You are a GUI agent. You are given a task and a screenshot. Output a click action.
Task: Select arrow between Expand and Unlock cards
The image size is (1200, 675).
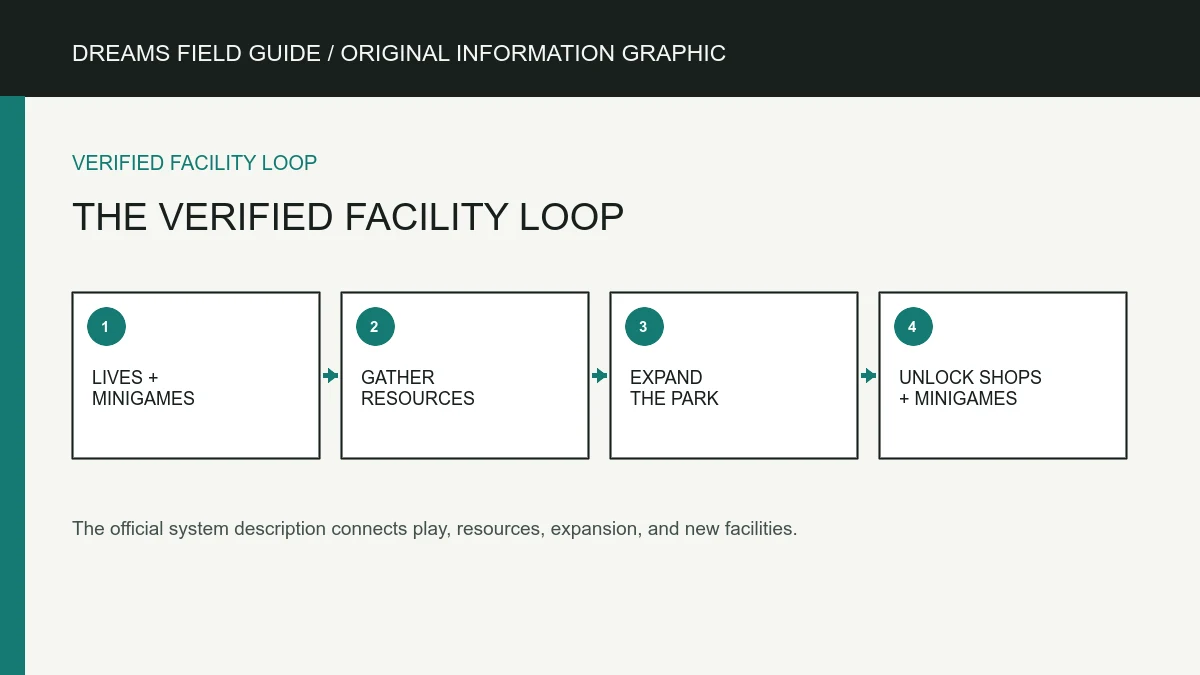(869, 376)
